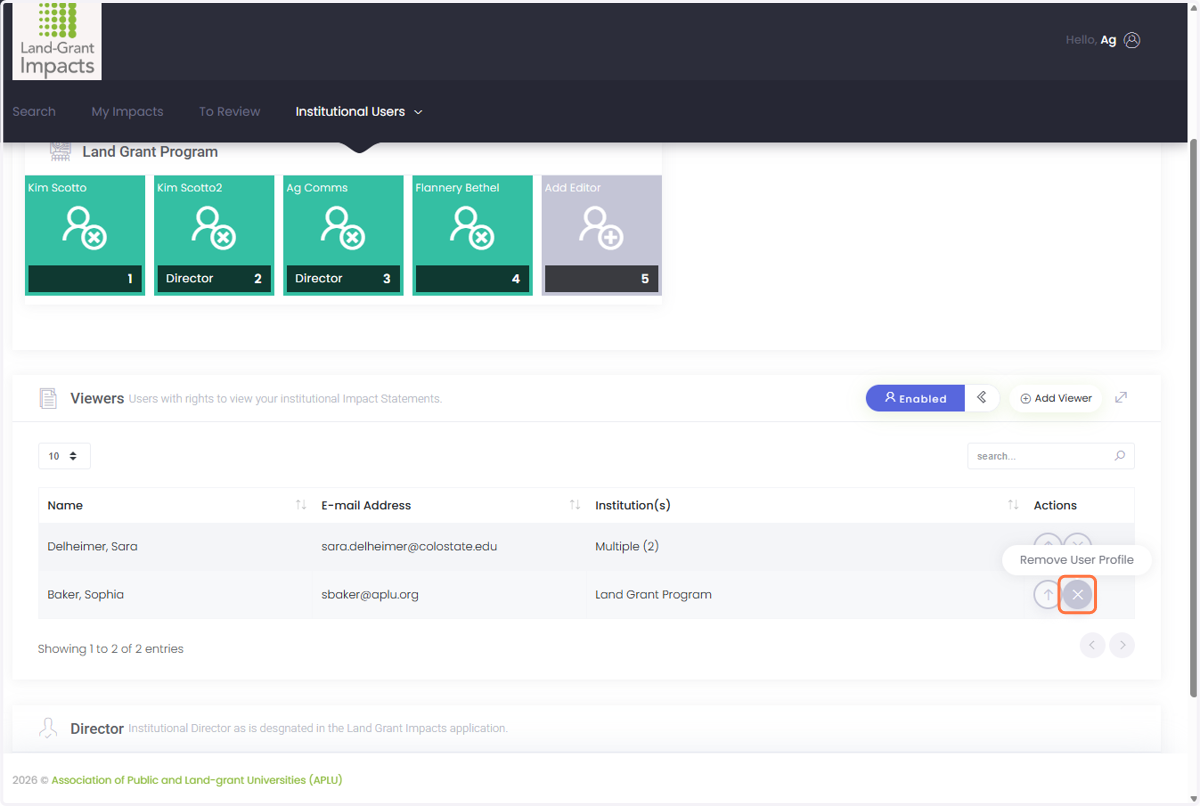
Task: Click the page vertical scrollbar
Action: click(1193, 420)
